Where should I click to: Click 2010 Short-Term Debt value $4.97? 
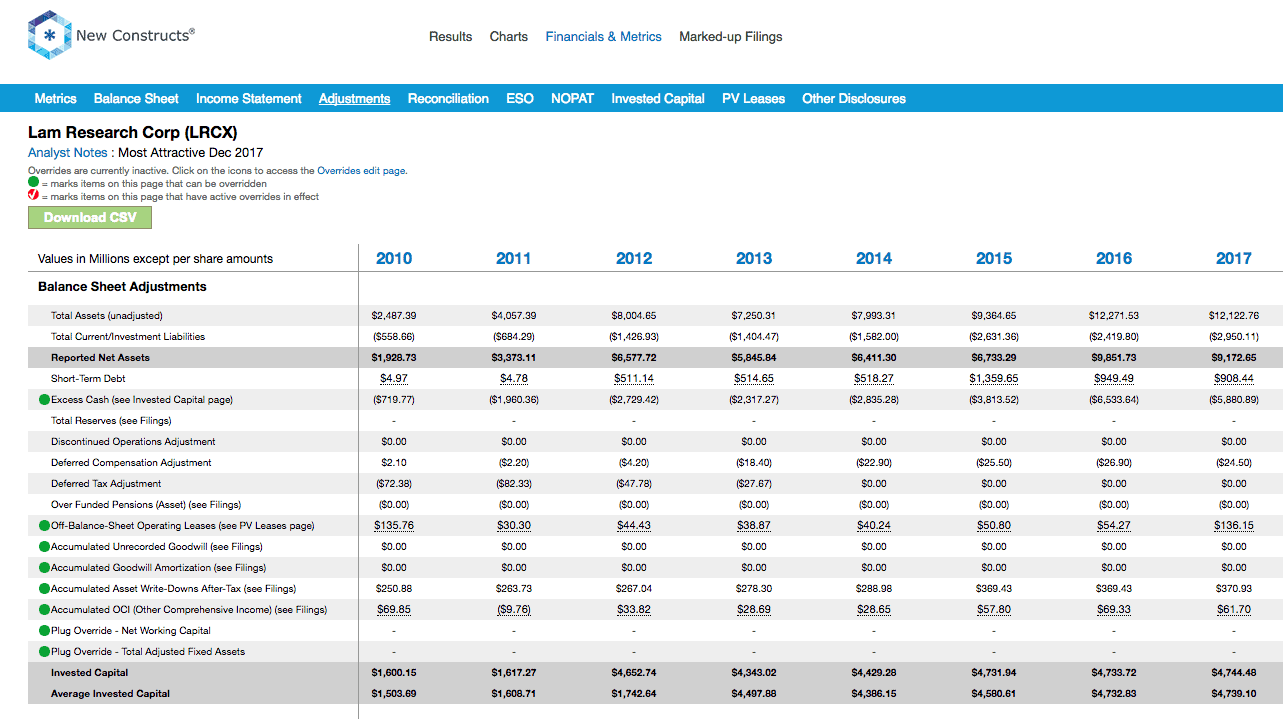394,379
